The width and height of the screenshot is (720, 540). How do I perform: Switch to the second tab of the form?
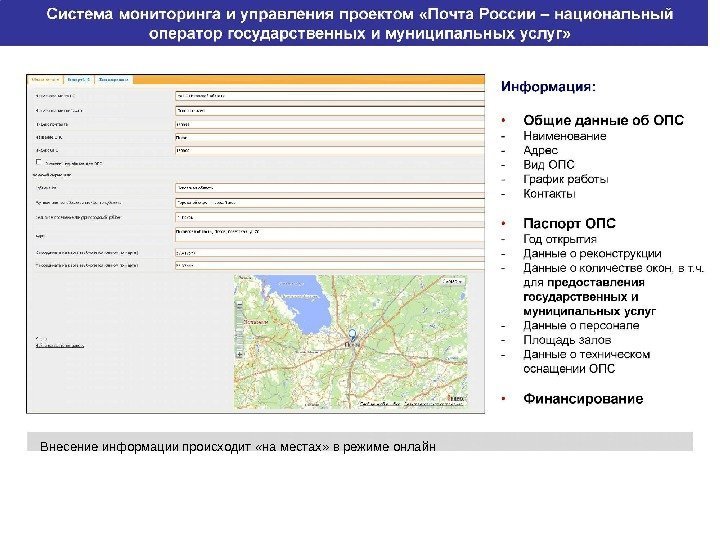point(79,80)
